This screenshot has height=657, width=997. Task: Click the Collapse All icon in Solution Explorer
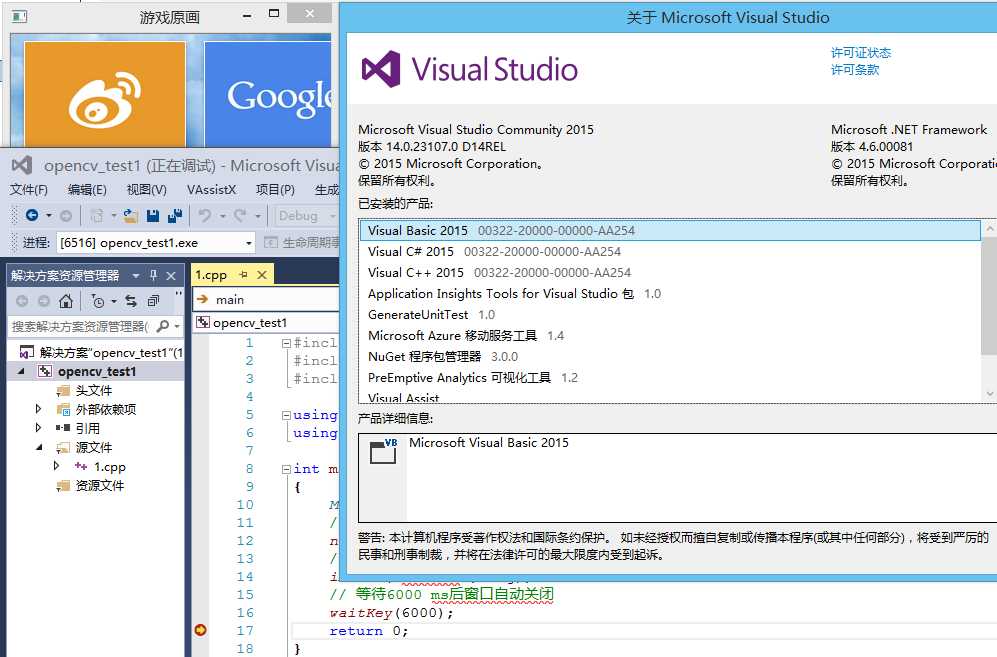[153, 301]
